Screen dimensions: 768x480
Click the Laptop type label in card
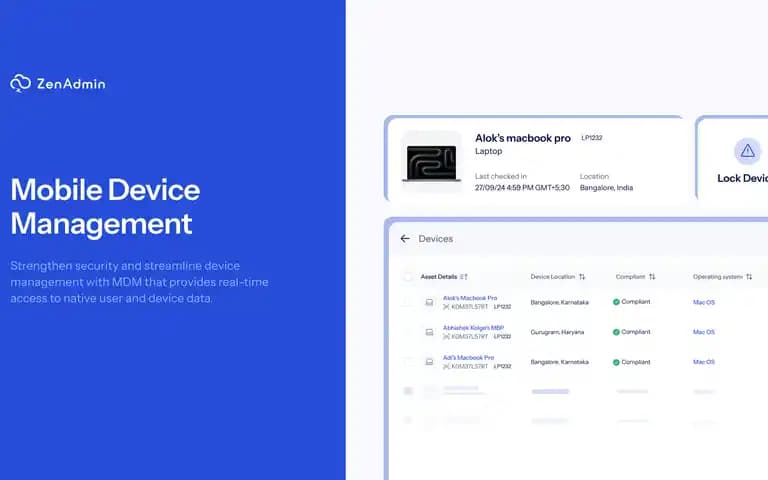click(x=488, y=151)
